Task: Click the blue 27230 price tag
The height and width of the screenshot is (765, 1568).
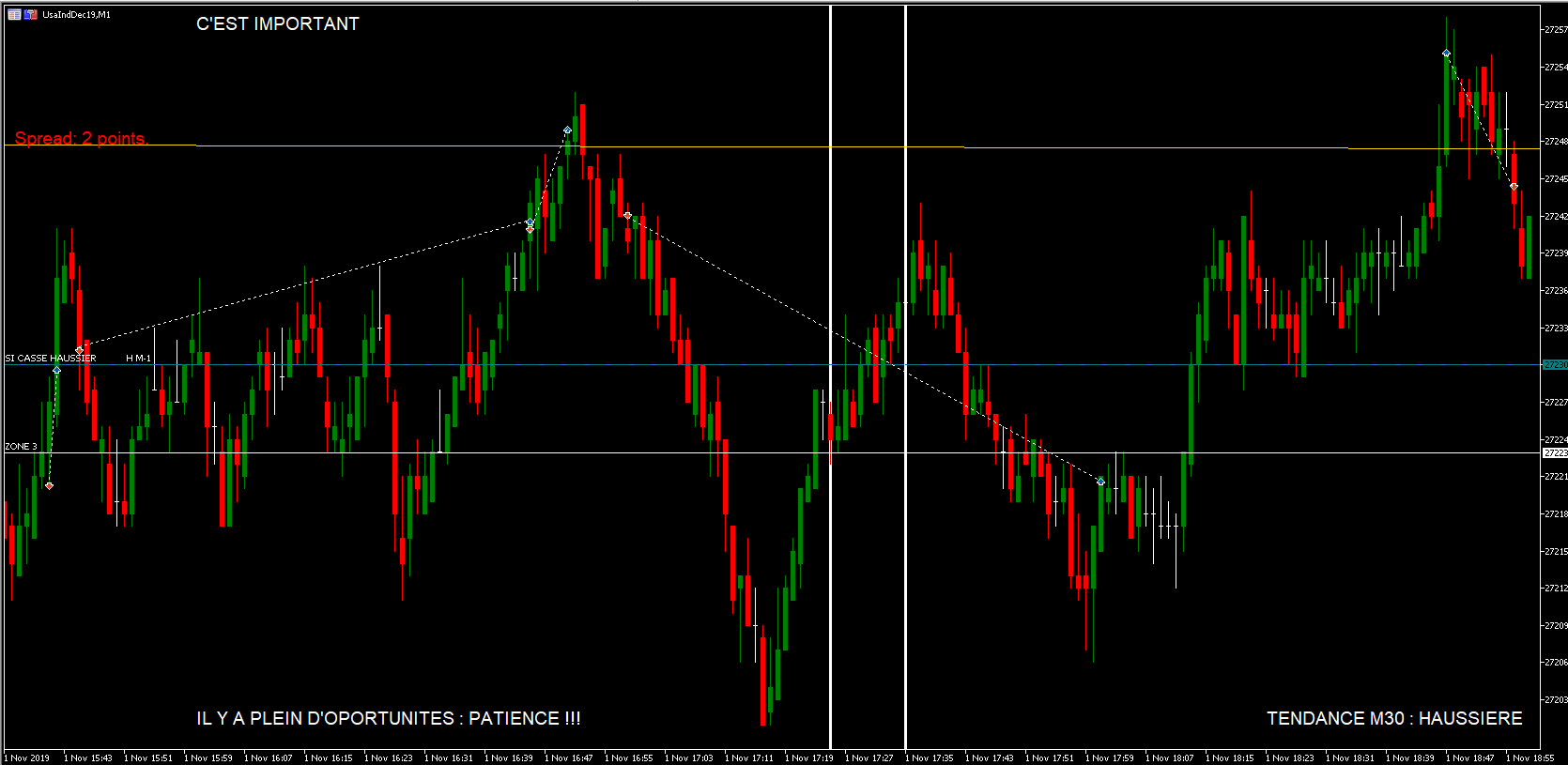Action: (x=1555, y=364)
